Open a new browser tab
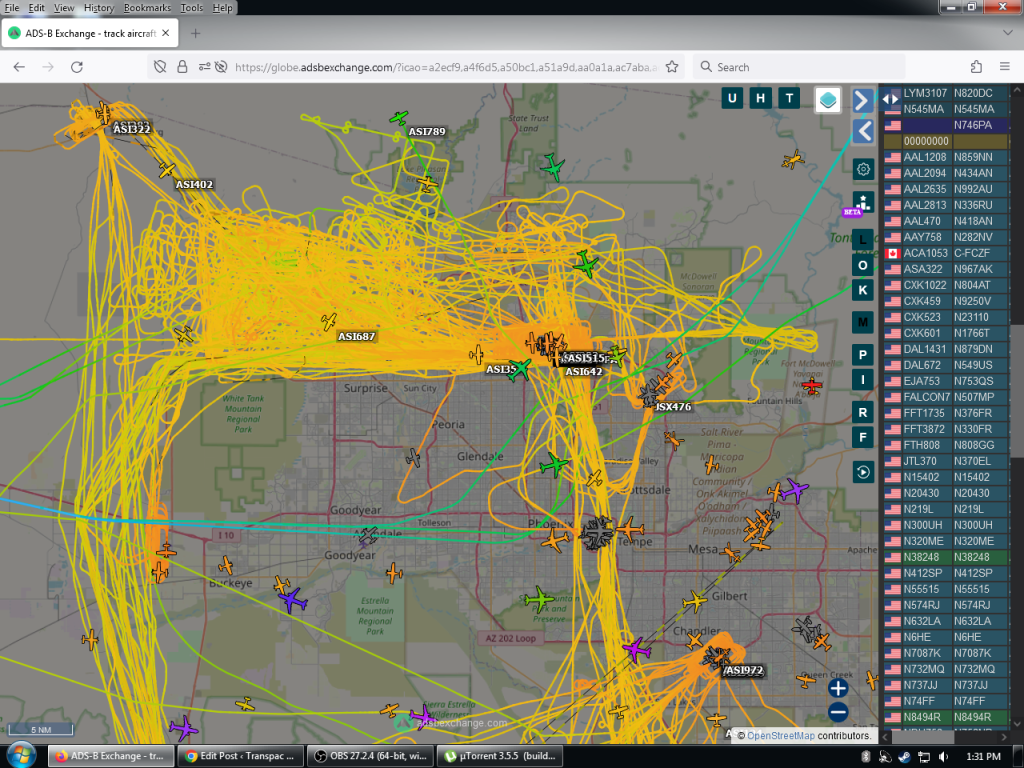This screenshot has width=1024, height=768. coord(195,33)
